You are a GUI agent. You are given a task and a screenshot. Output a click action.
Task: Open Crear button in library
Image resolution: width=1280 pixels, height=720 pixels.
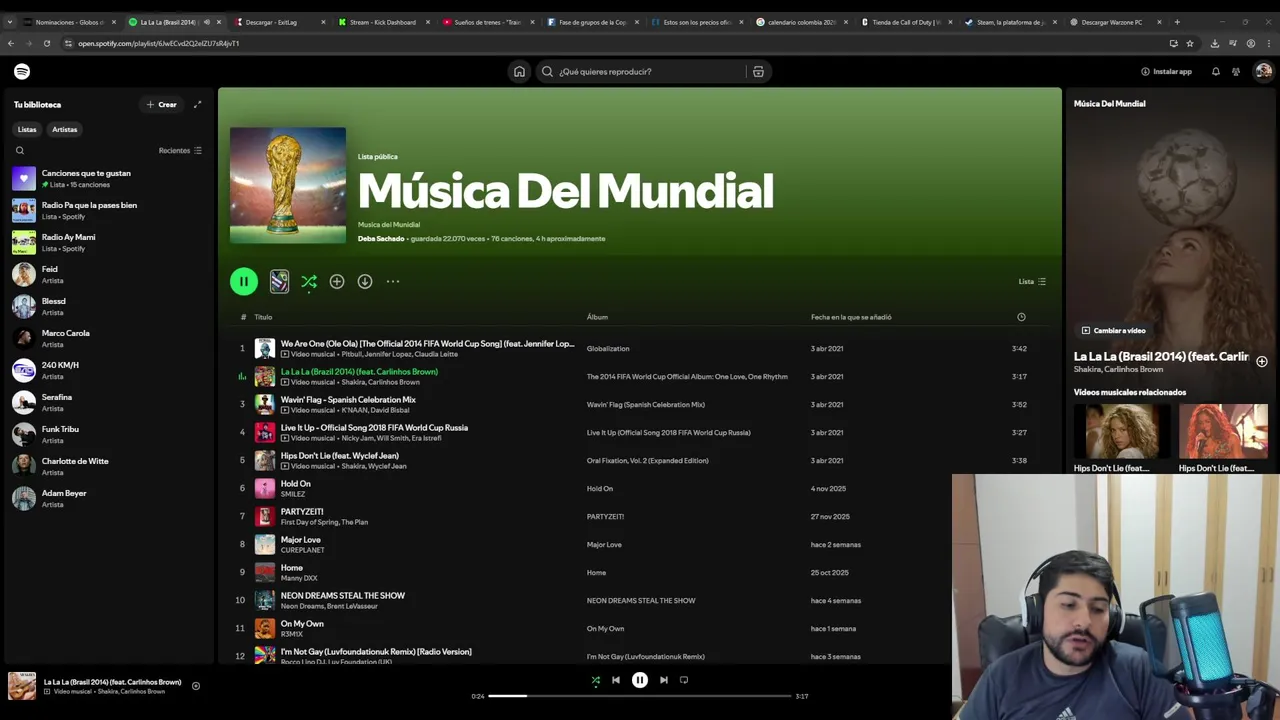(x=161, y=104)
